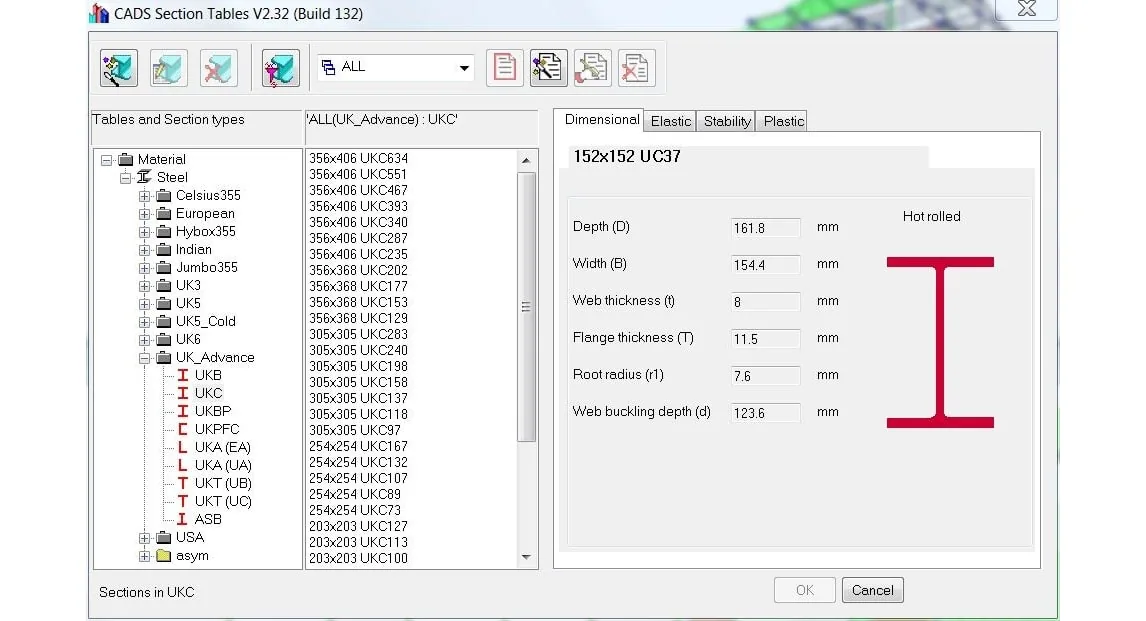Click the Material folder icon

[x=126, y=159]
